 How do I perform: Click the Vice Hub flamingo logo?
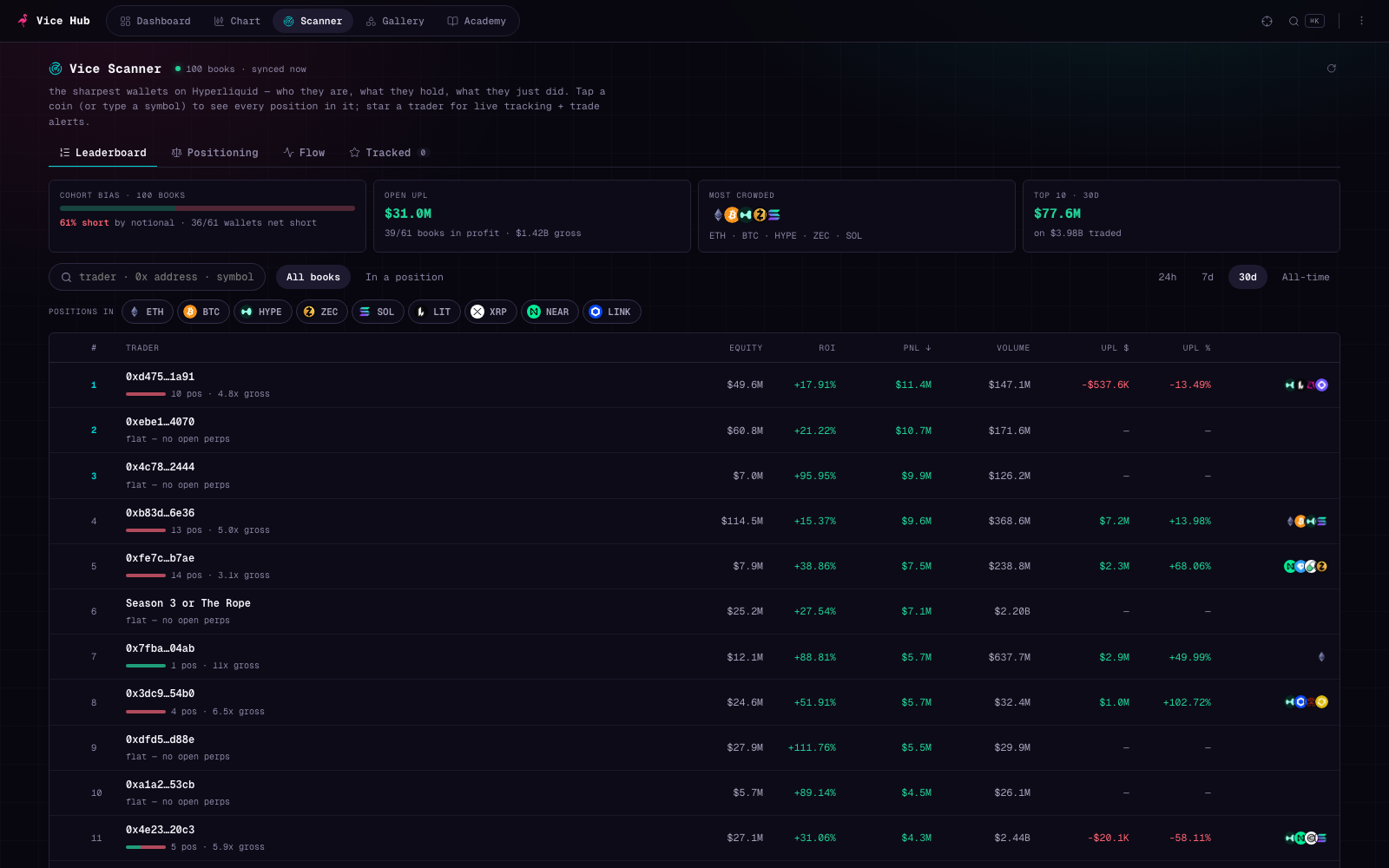[x=23, y=20]
